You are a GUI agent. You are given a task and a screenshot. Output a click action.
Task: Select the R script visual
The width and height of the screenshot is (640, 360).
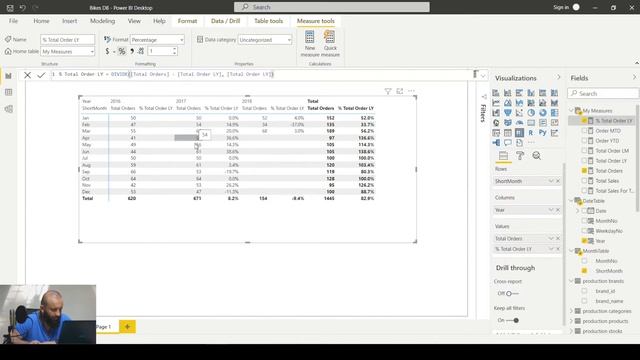(x=531, y=133)
